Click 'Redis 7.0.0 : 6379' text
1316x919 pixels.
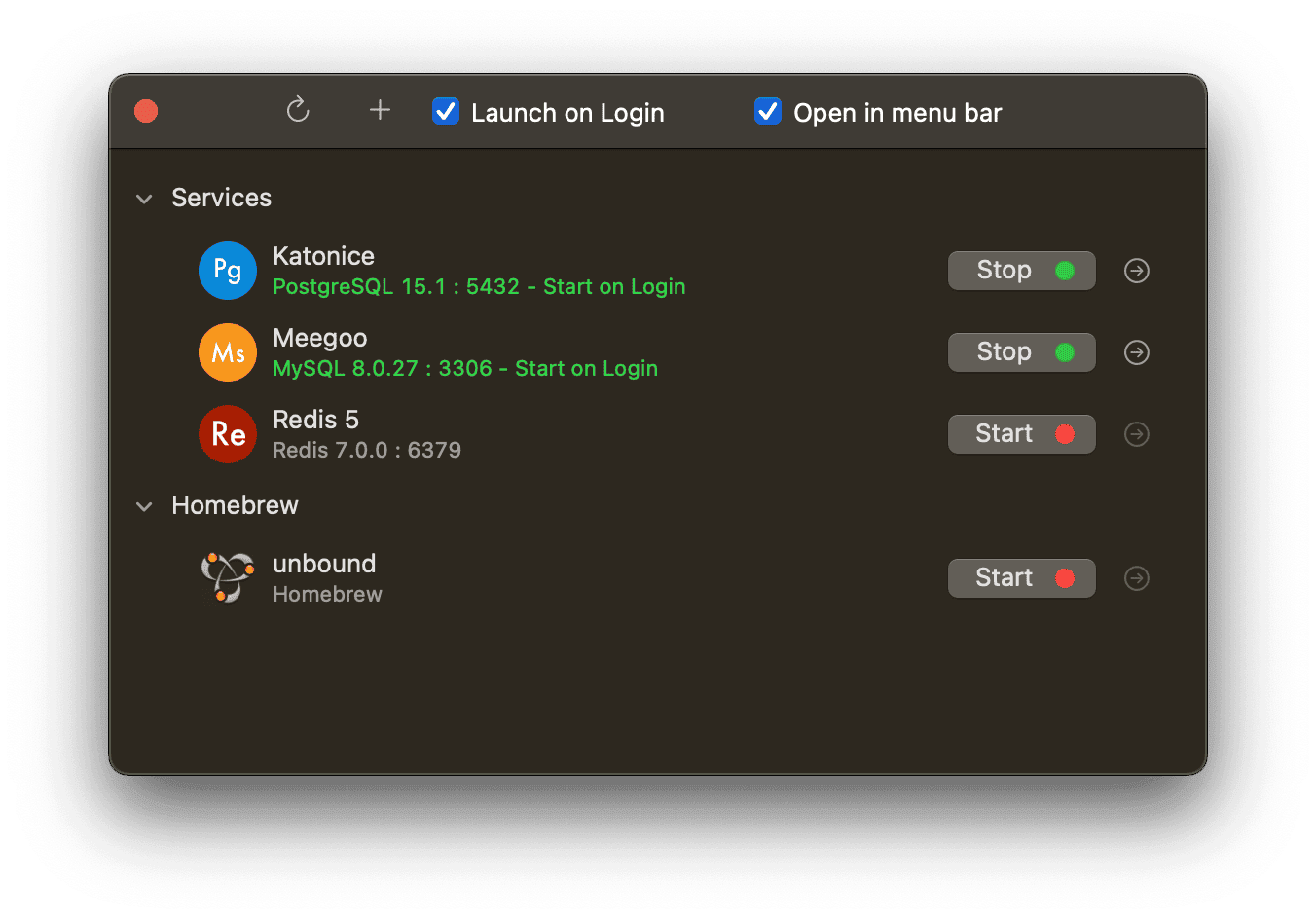(x=367, y=450)
